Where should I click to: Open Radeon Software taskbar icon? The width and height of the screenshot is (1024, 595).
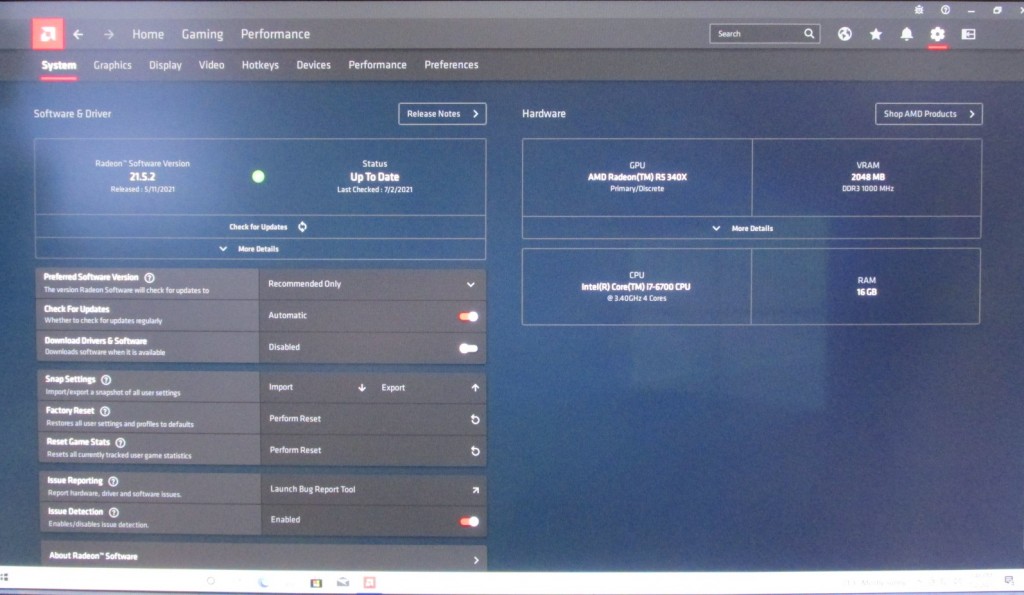370,582
